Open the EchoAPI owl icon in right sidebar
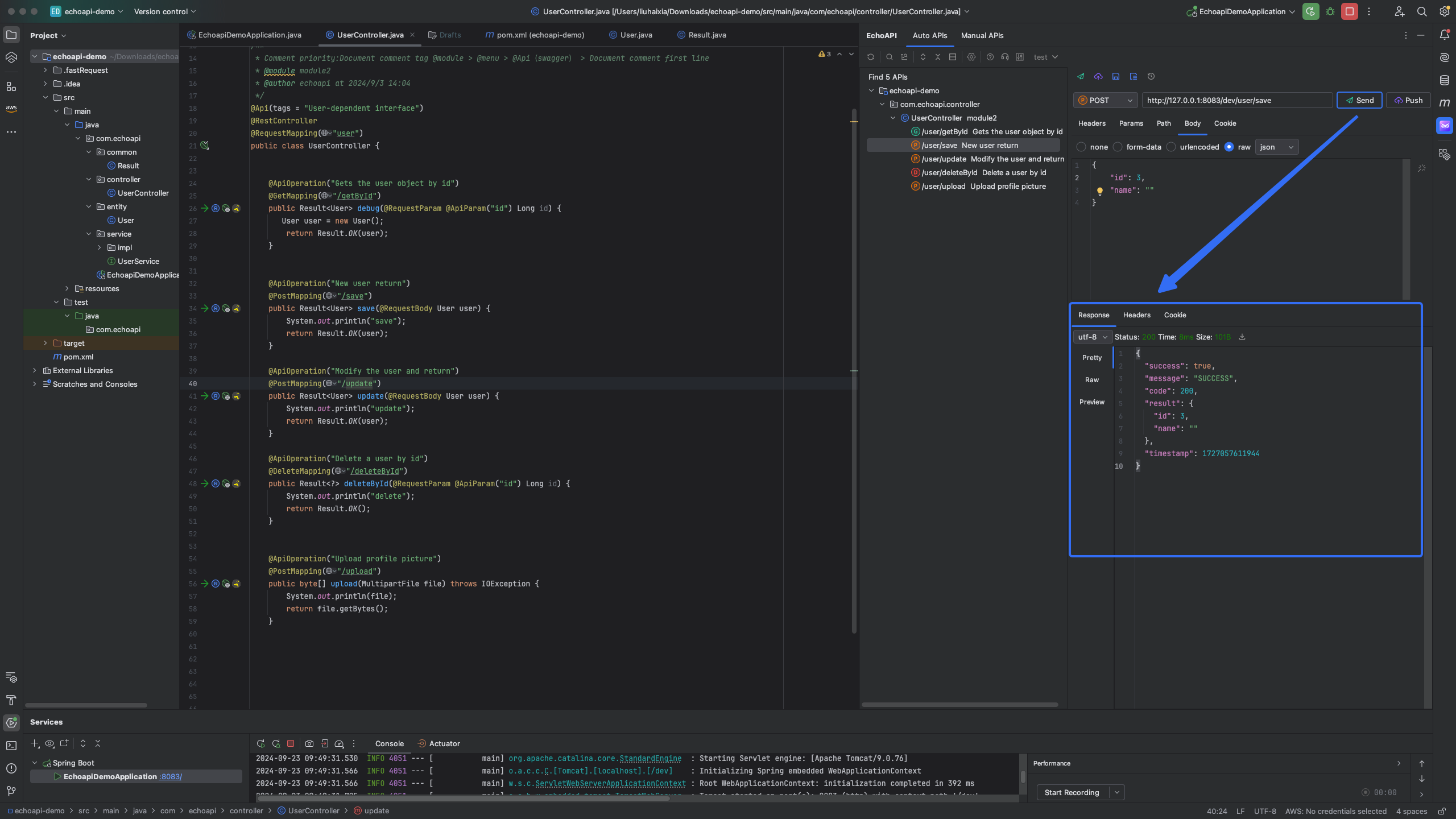Viewport: 1456px width, 819px height. pyautogui.click(x=1444, y=126)
